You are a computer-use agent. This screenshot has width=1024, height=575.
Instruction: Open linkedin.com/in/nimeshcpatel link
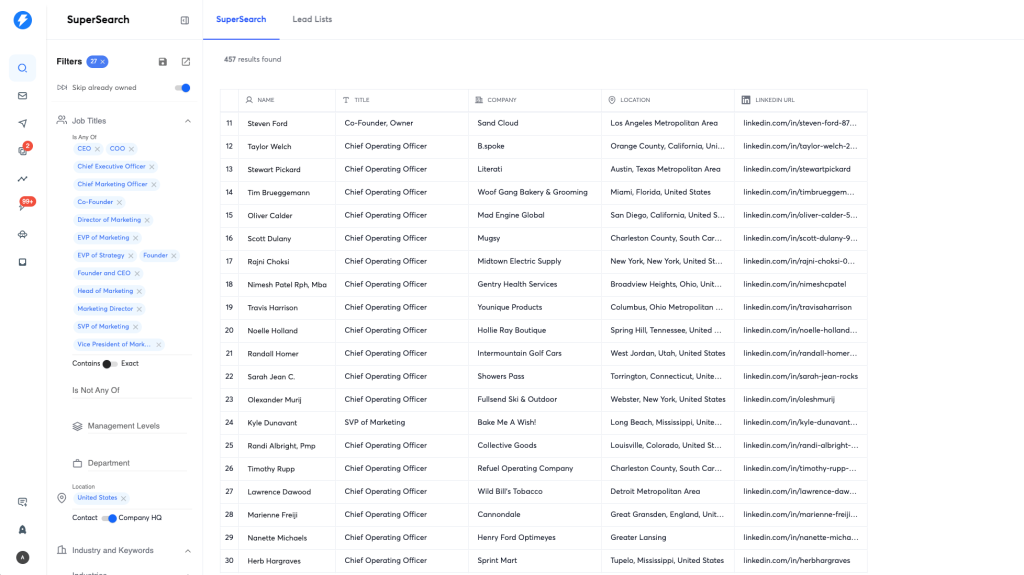click(795, 284)
